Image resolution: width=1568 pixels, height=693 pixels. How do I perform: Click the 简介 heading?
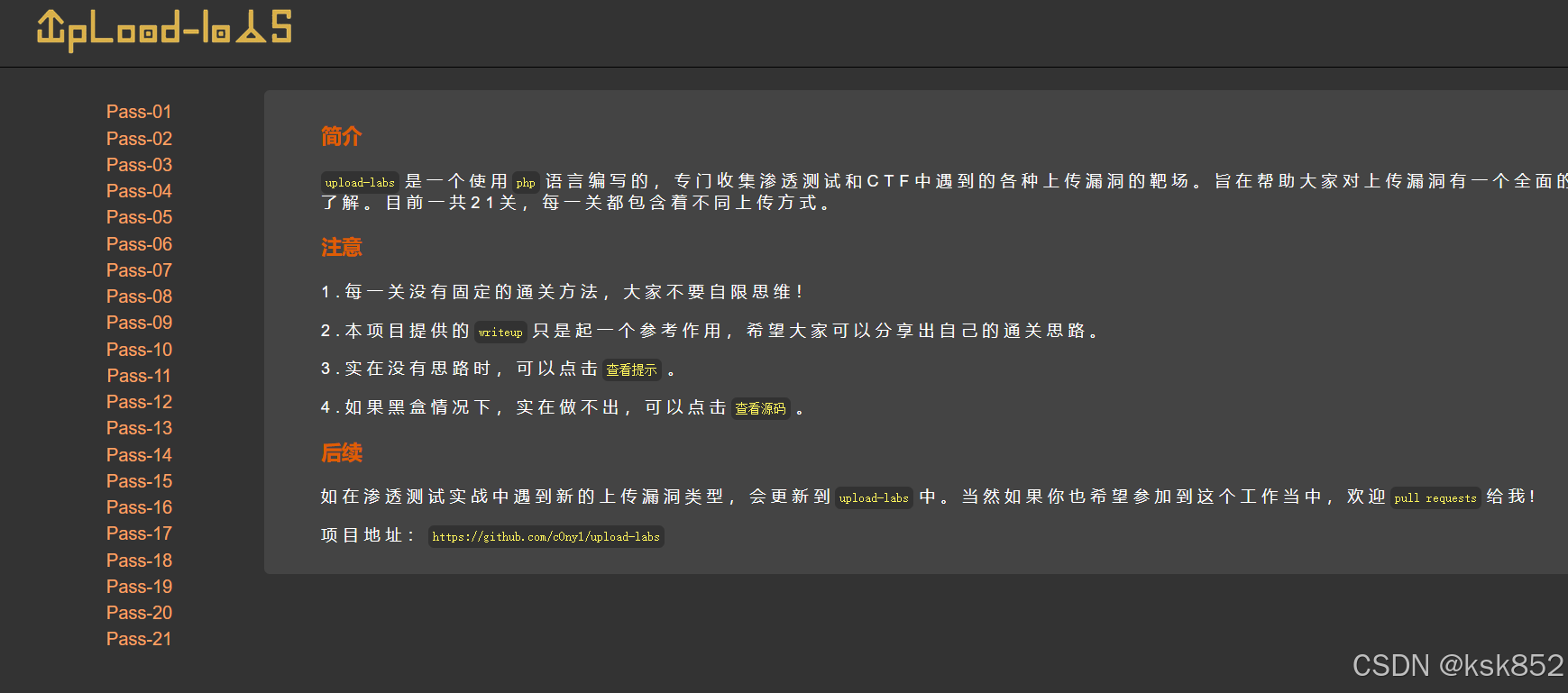(x=342, y=136)
